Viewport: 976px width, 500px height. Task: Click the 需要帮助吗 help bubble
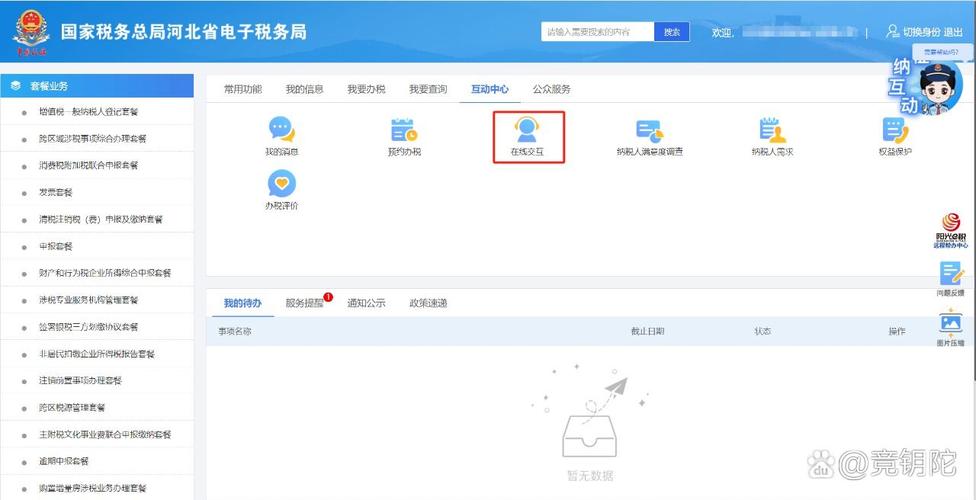coord(940,52)
